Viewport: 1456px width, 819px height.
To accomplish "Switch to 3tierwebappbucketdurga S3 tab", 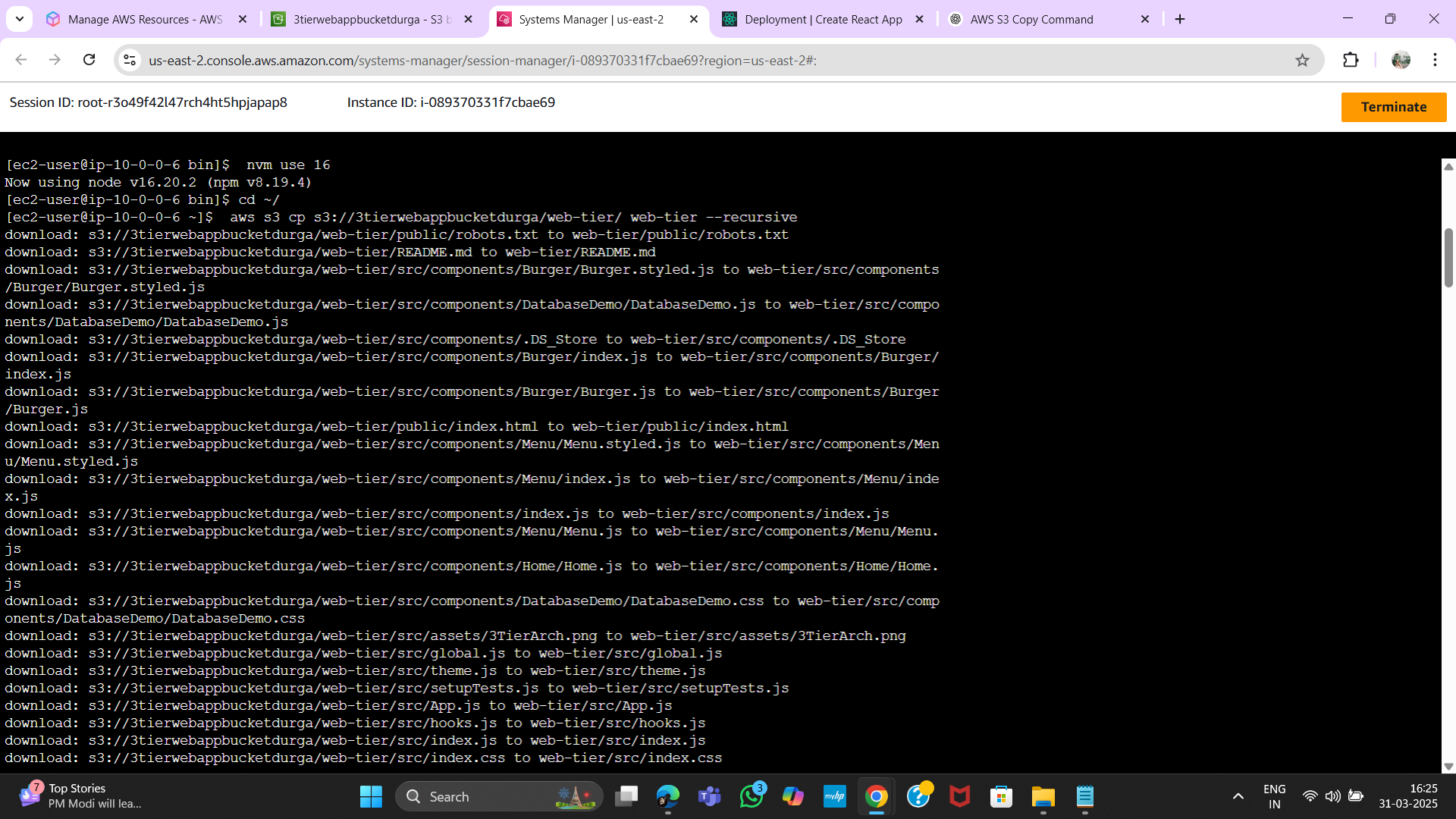I will pos(372,20).
